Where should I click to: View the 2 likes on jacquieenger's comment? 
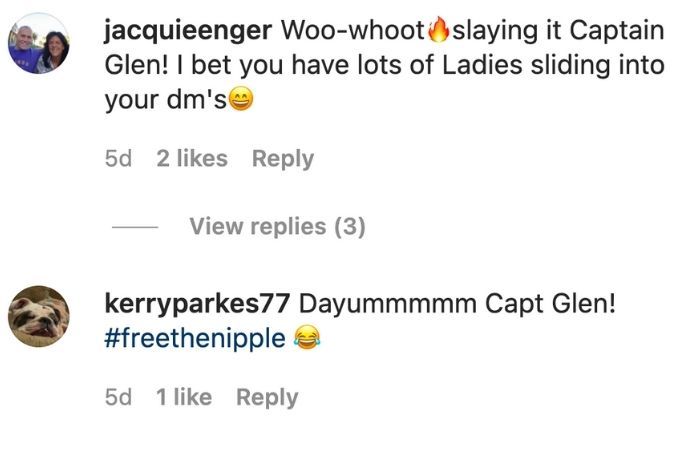pos(192,158)
